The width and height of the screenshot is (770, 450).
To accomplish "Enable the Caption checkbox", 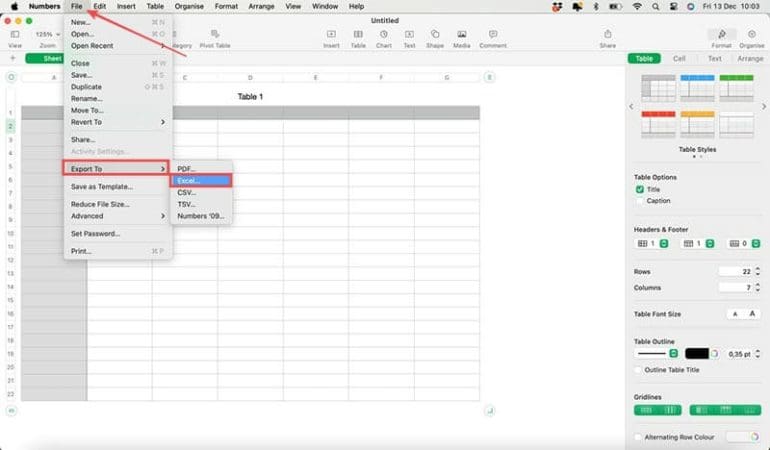I will (639, 201).
